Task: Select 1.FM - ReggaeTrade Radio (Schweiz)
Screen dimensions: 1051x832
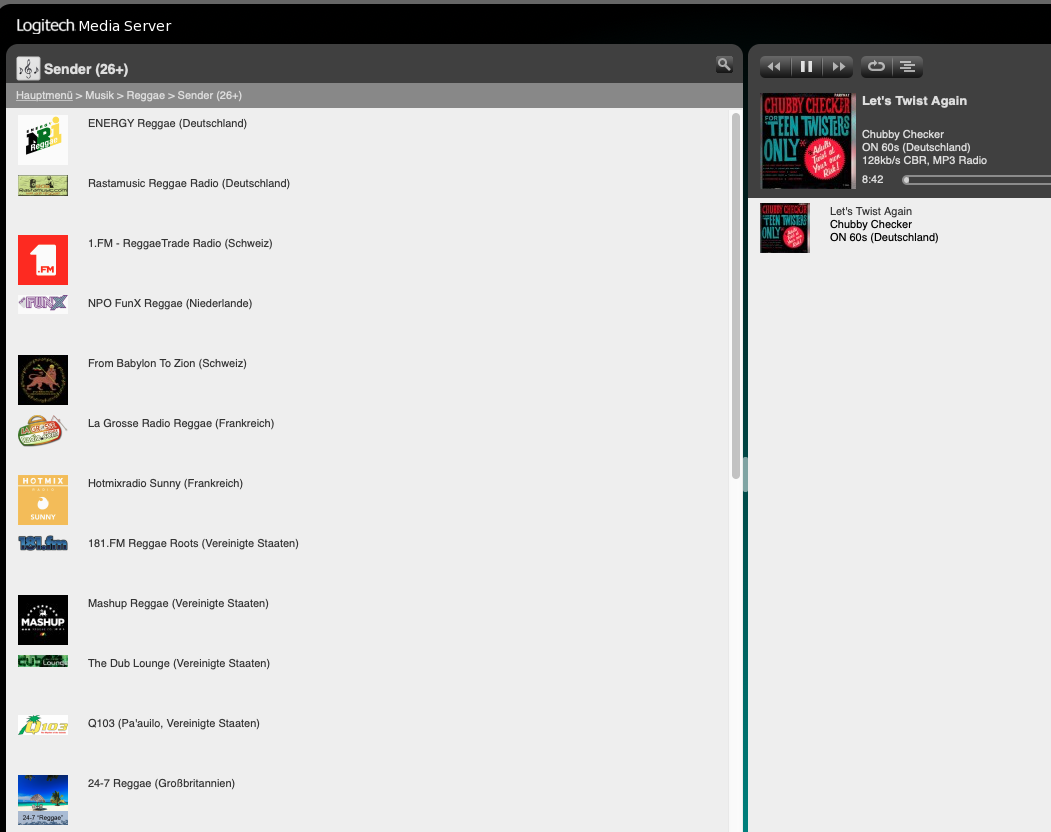Action: 180,243
